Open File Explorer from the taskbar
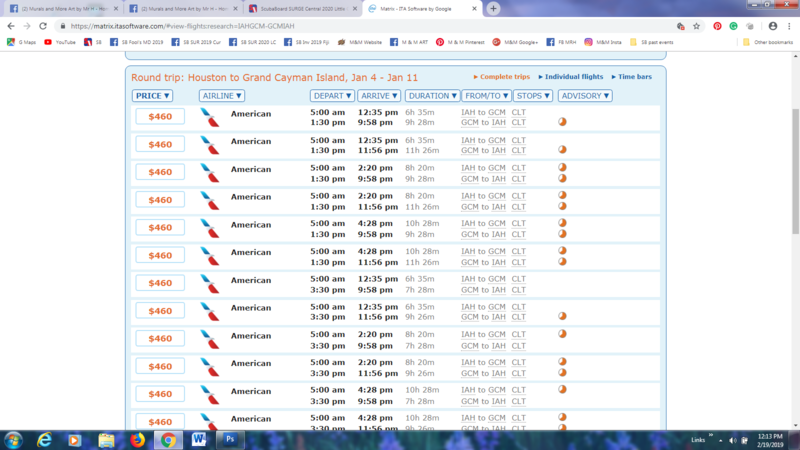Image resolution: width=800 pixels, height=450 pixels. [106, 440]
